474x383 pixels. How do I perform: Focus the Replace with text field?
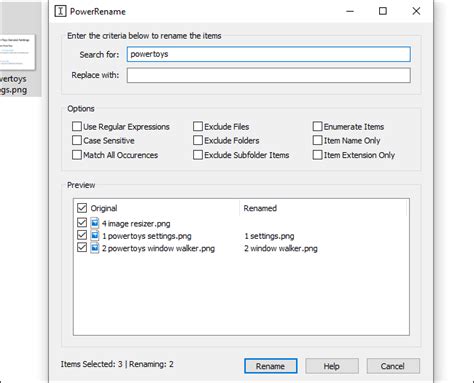(269, 75)
